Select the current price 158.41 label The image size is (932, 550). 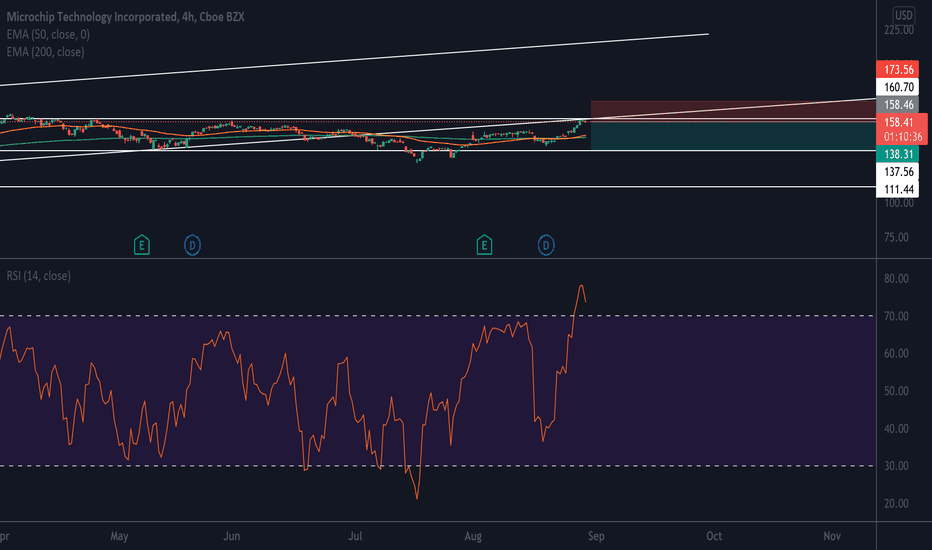tap(899, 122)
